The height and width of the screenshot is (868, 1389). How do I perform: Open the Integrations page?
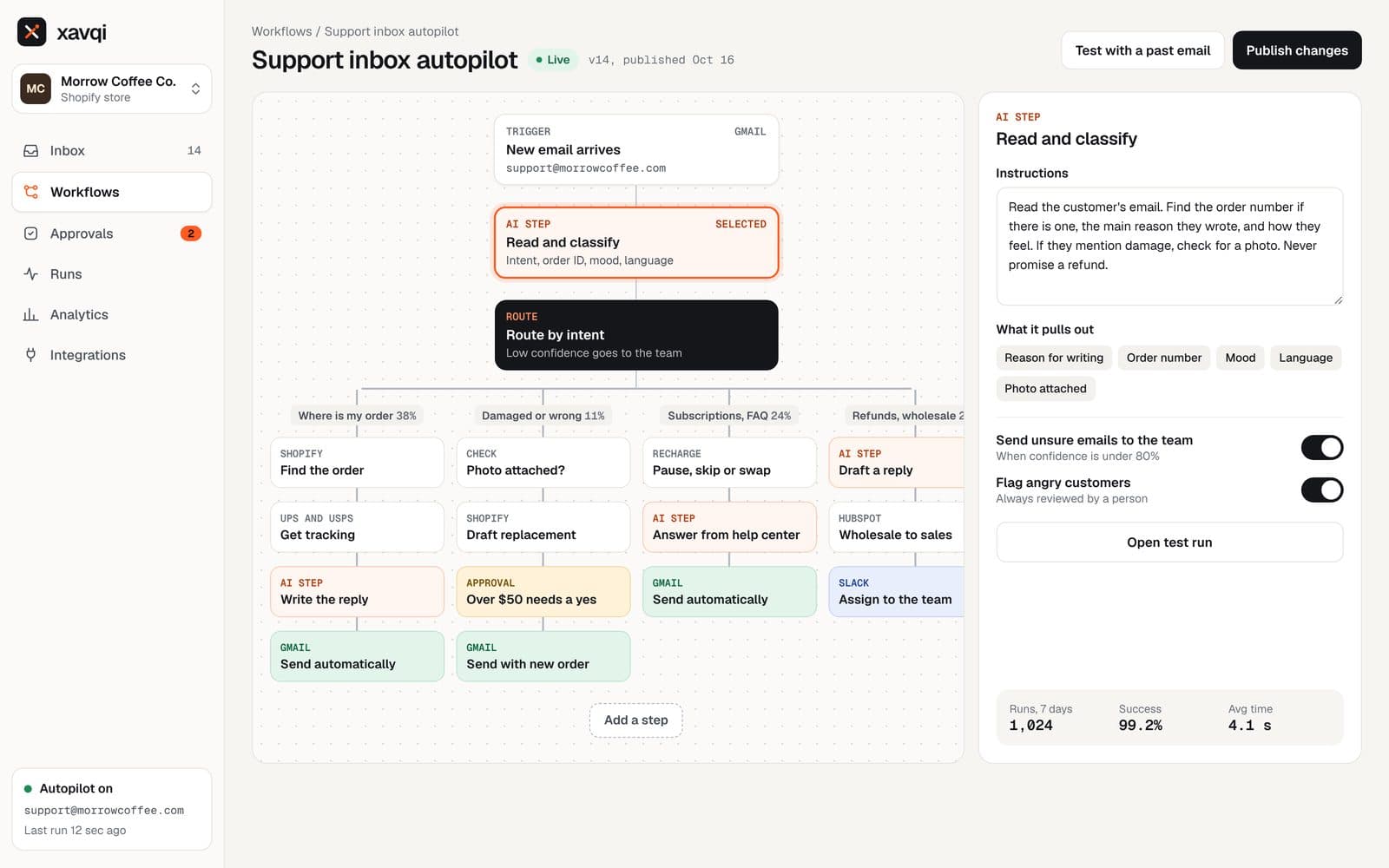click(112, 355)
